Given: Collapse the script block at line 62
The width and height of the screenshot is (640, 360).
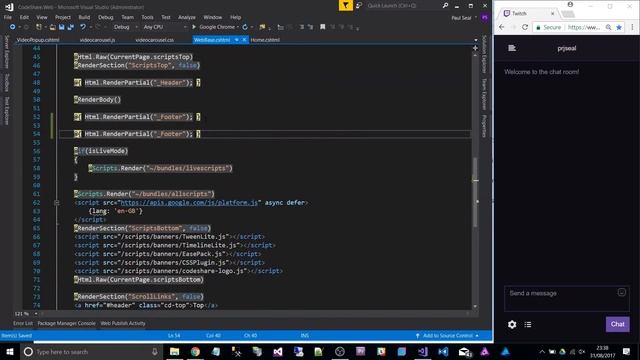Looking at the screenshot, I should coord(57,202).
